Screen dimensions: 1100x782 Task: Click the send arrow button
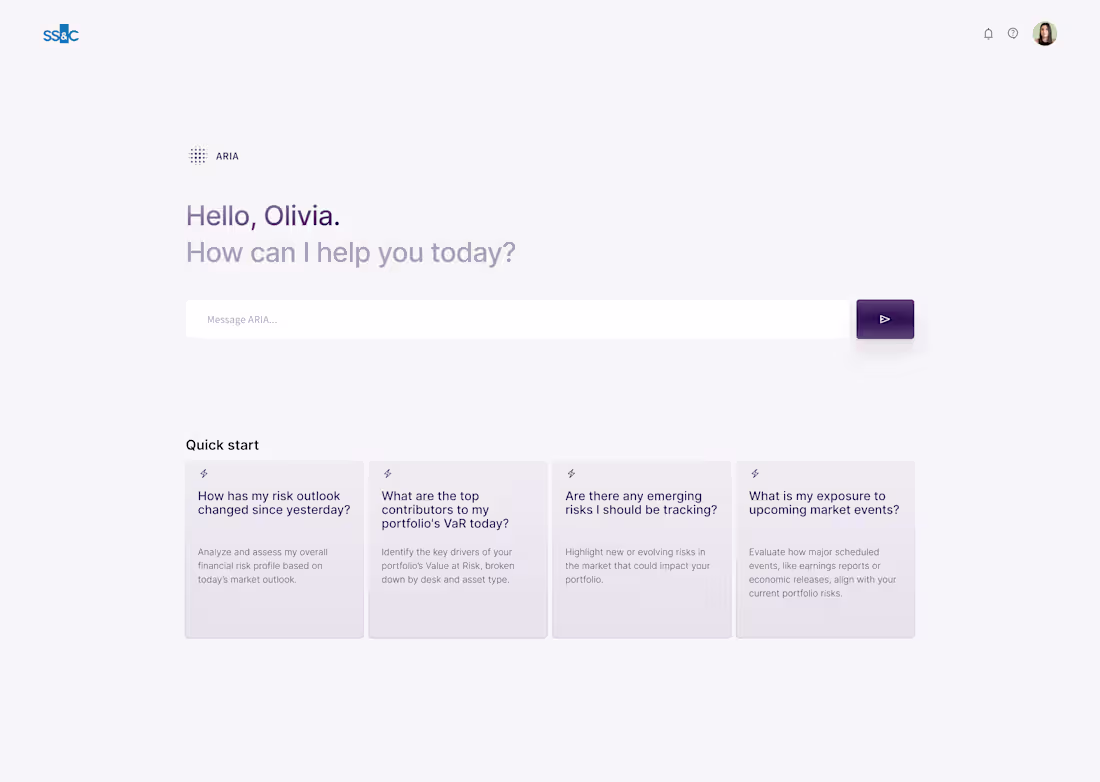point(885,319)
